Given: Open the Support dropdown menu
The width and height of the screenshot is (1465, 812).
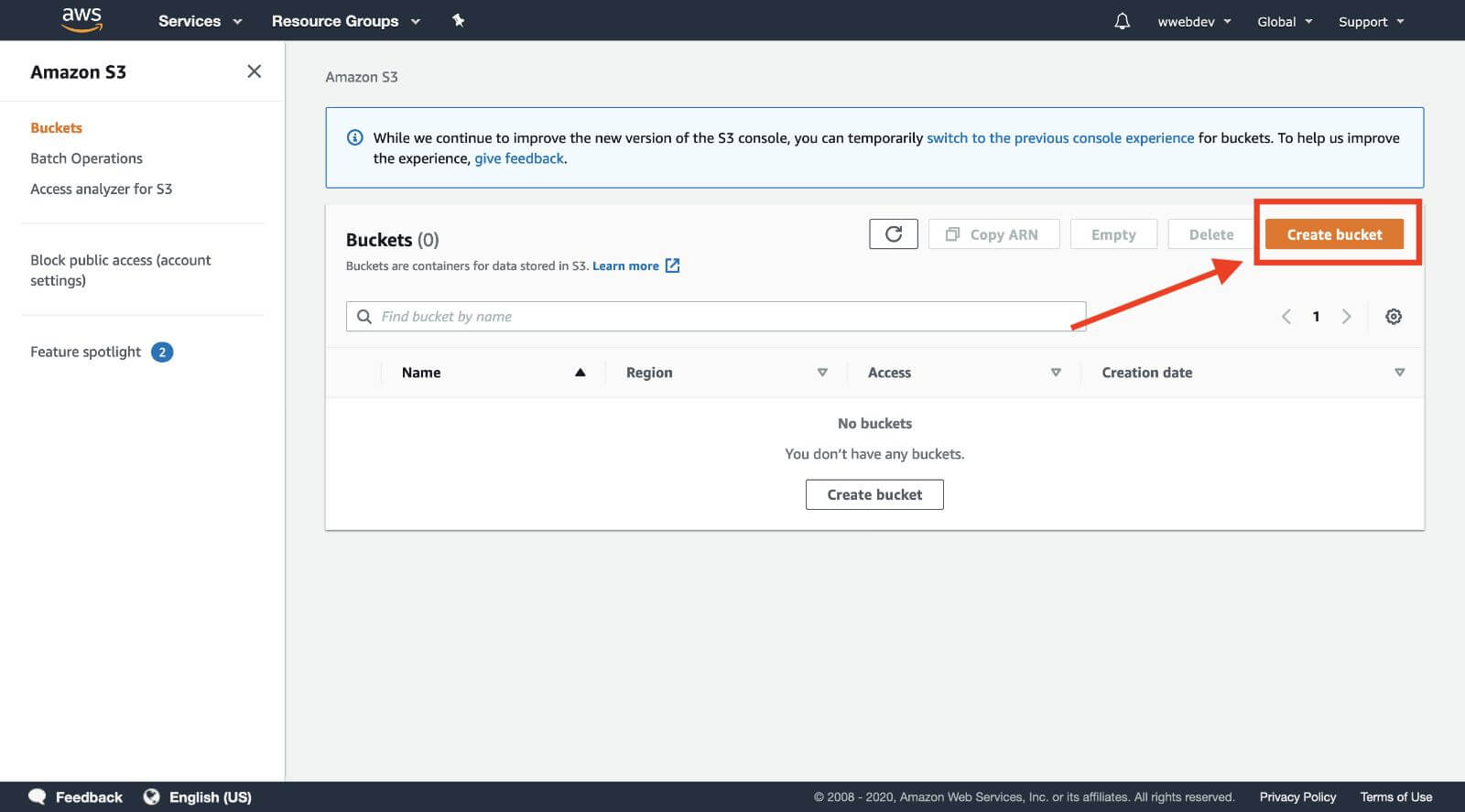Looking at the screenshot, I should pyautogui.click(x=1371, y=22).
